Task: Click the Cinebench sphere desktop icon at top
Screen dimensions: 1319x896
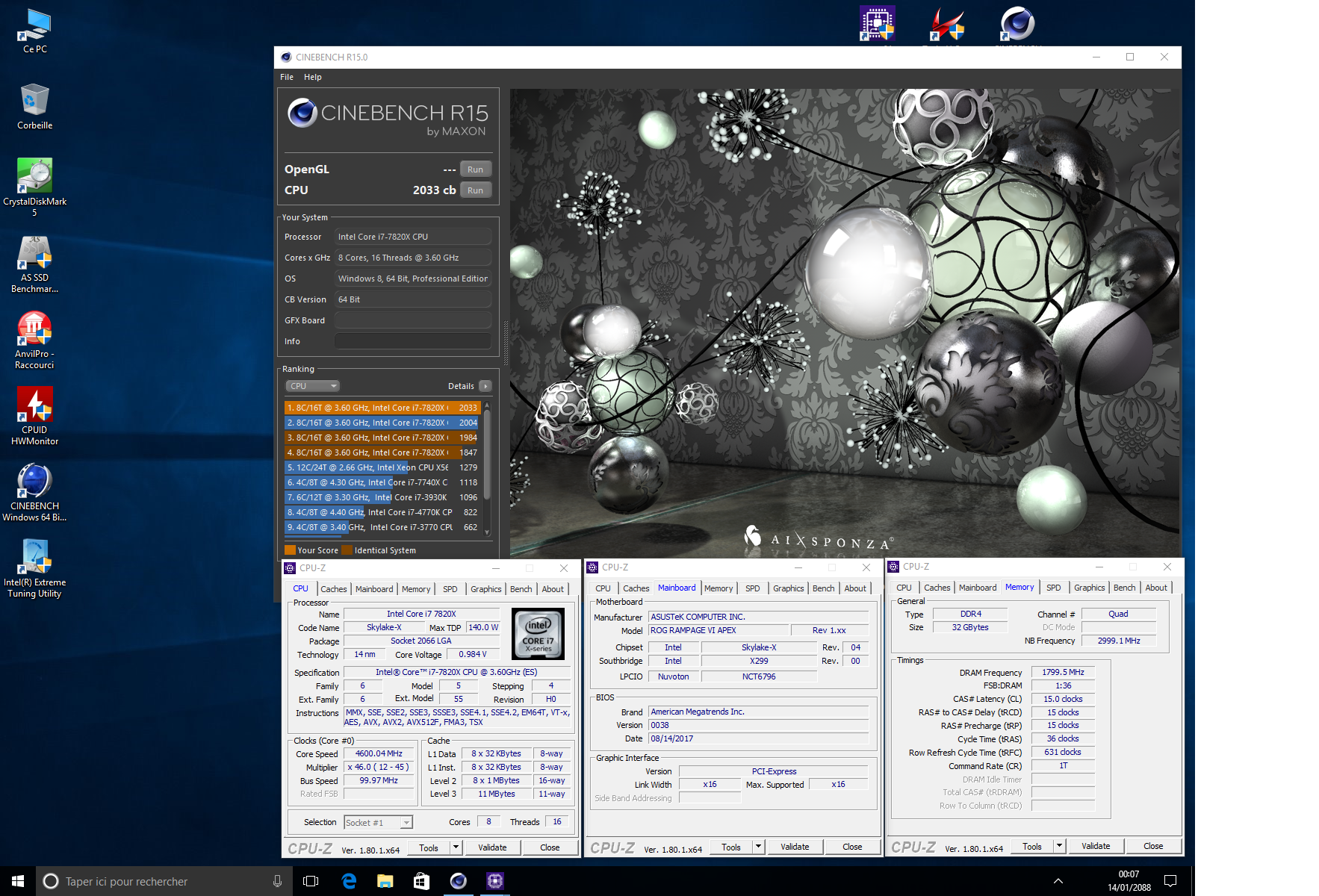Action: coord(1017,23)
